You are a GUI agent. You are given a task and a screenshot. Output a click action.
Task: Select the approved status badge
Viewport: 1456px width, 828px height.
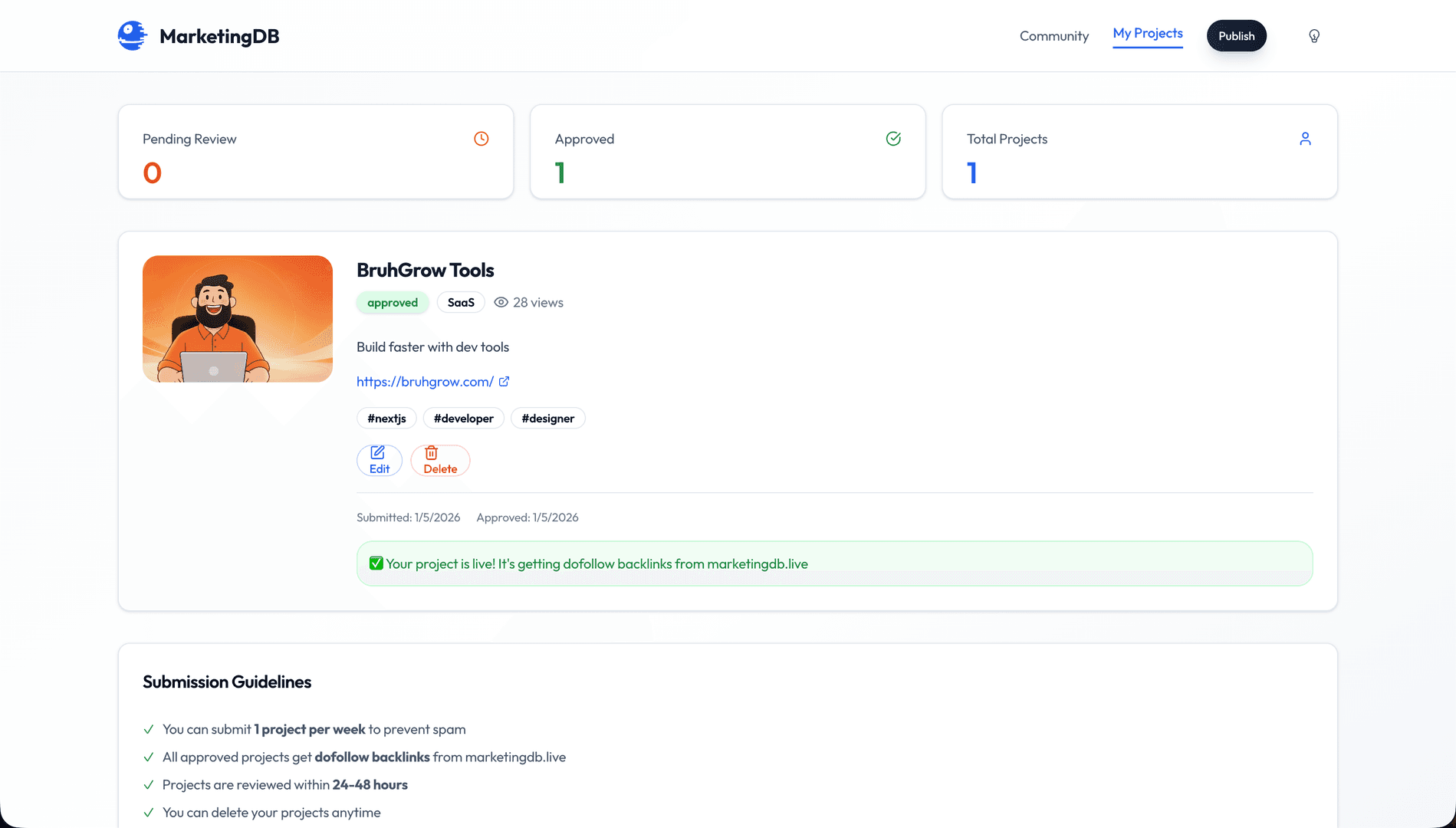click(x=393, y=302)
